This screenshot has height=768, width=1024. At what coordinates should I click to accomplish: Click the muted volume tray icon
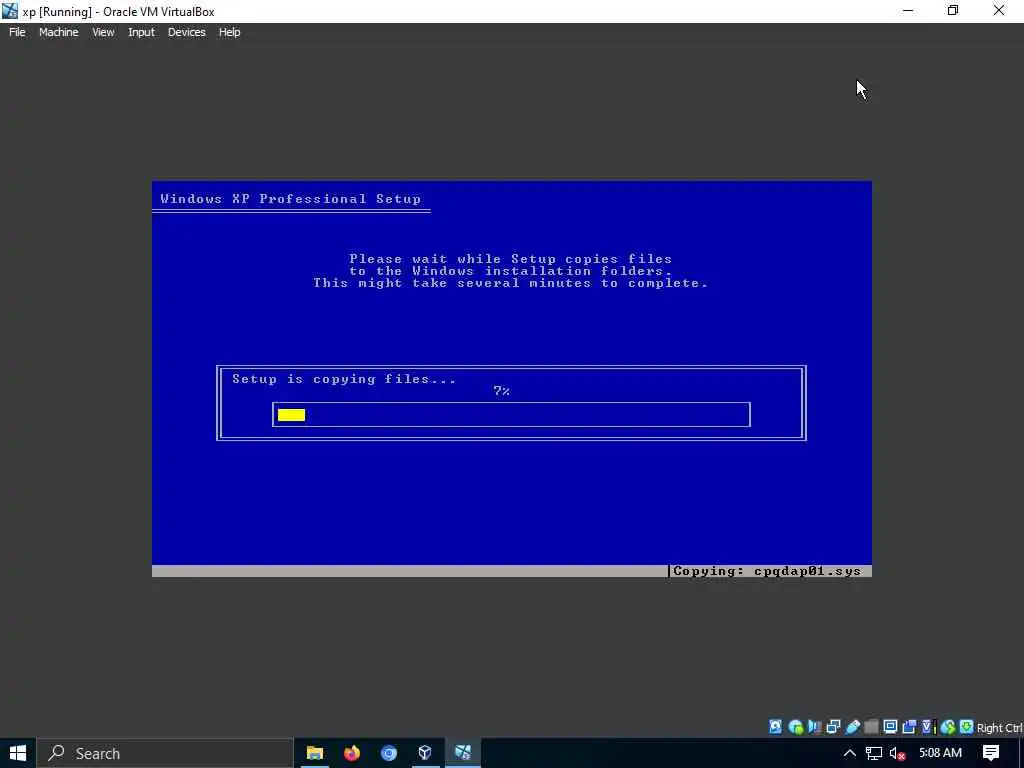[x=897, y=753]
